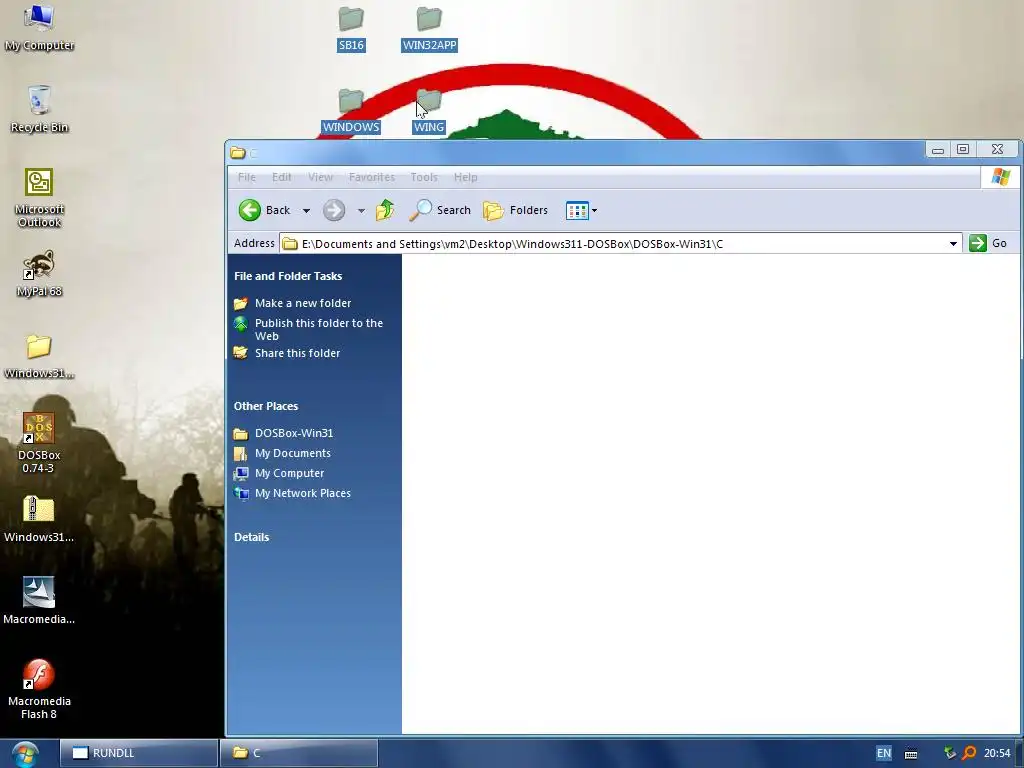Screen dimensions: 1024x768
Task: Minimize the C Explorer window
Action: (938, 150)
